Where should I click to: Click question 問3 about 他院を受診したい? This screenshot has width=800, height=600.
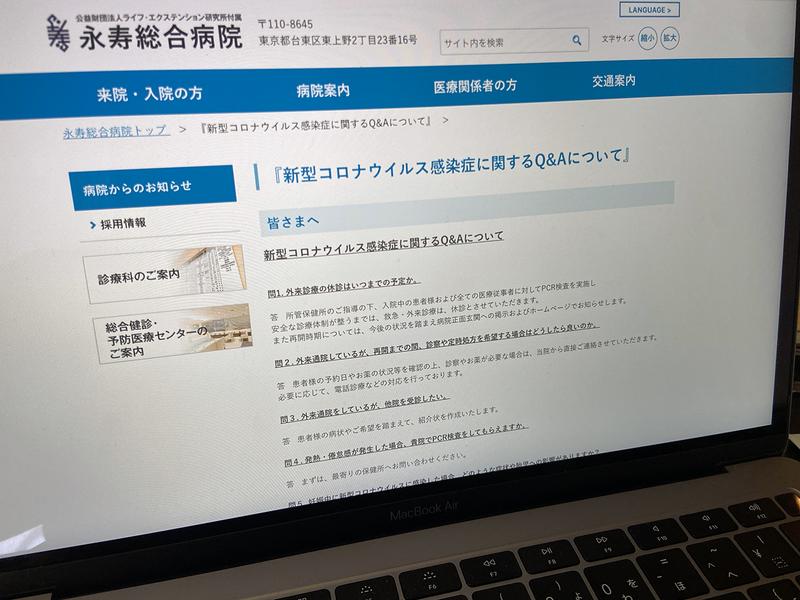coord(364,409)
